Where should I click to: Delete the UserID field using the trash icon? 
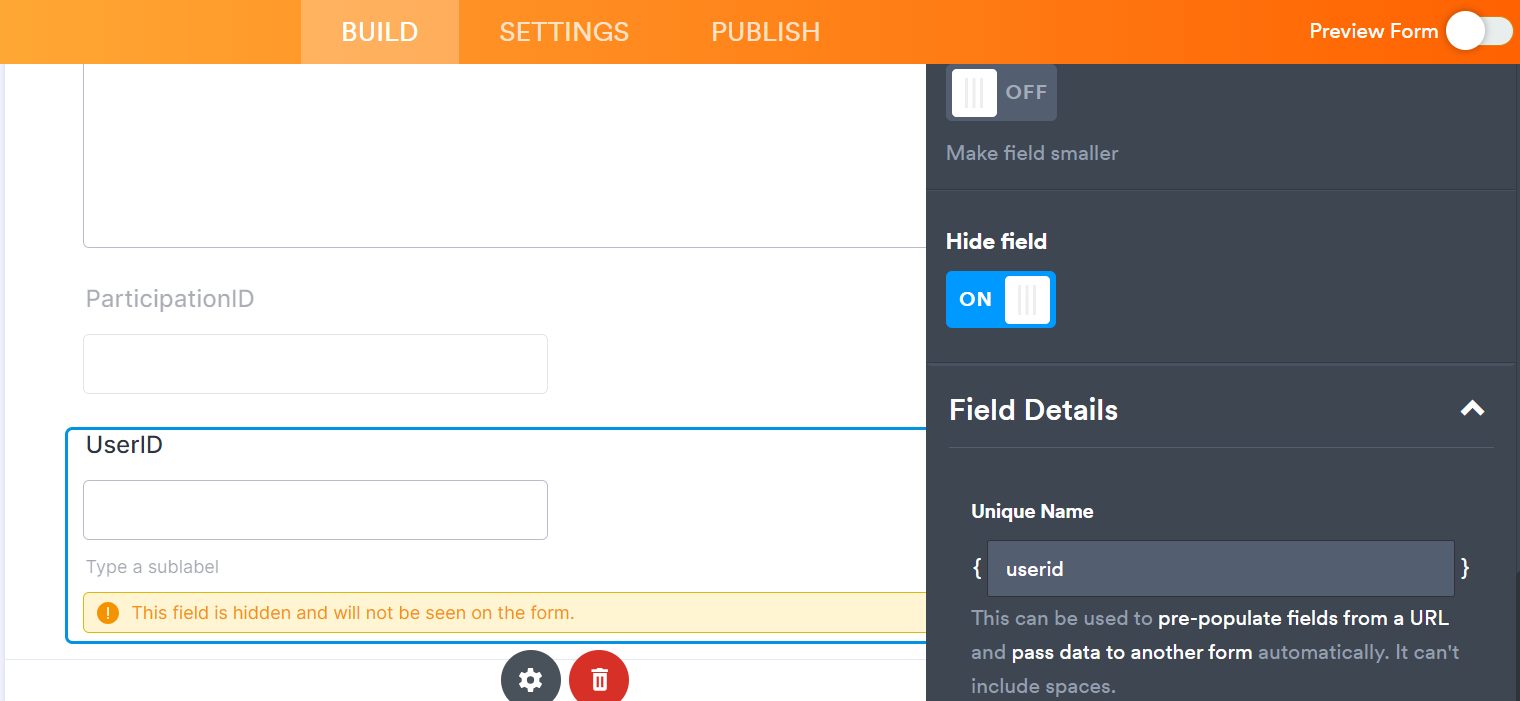(x=598, y=678)
